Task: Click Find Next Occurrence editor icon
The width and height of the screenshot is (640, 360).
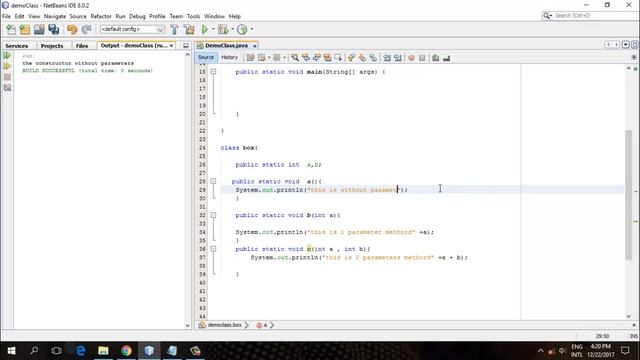Action: tap(317, 58)
